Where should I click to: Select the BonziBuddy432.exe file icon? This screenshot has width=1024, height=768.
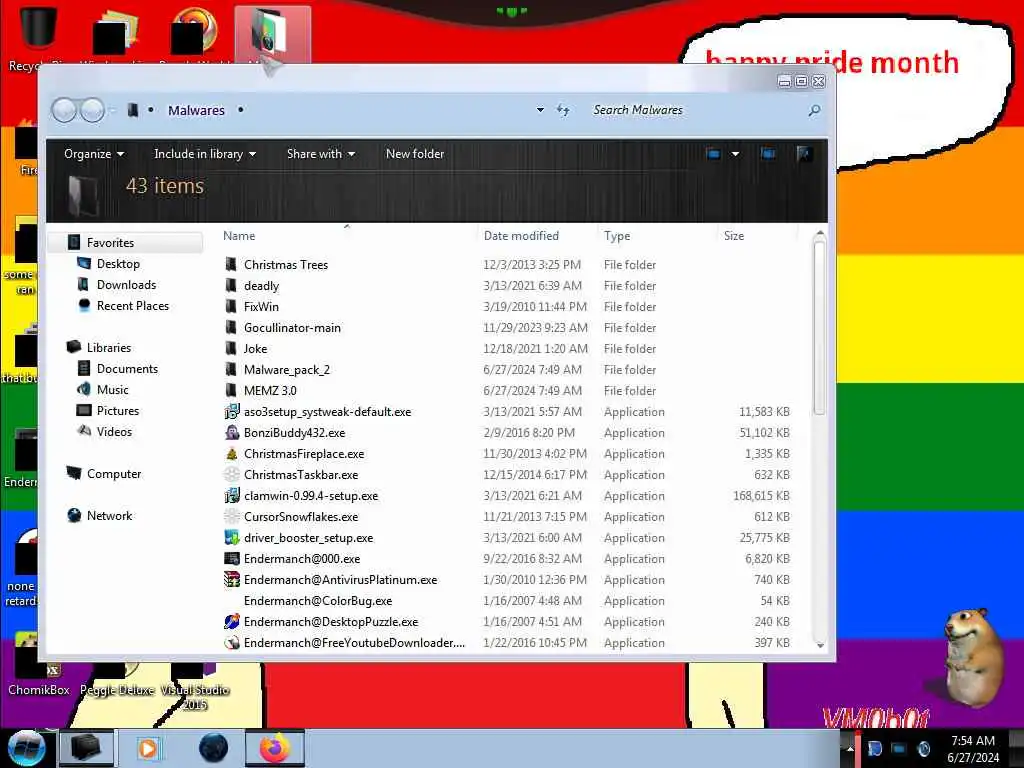[231, 433]
